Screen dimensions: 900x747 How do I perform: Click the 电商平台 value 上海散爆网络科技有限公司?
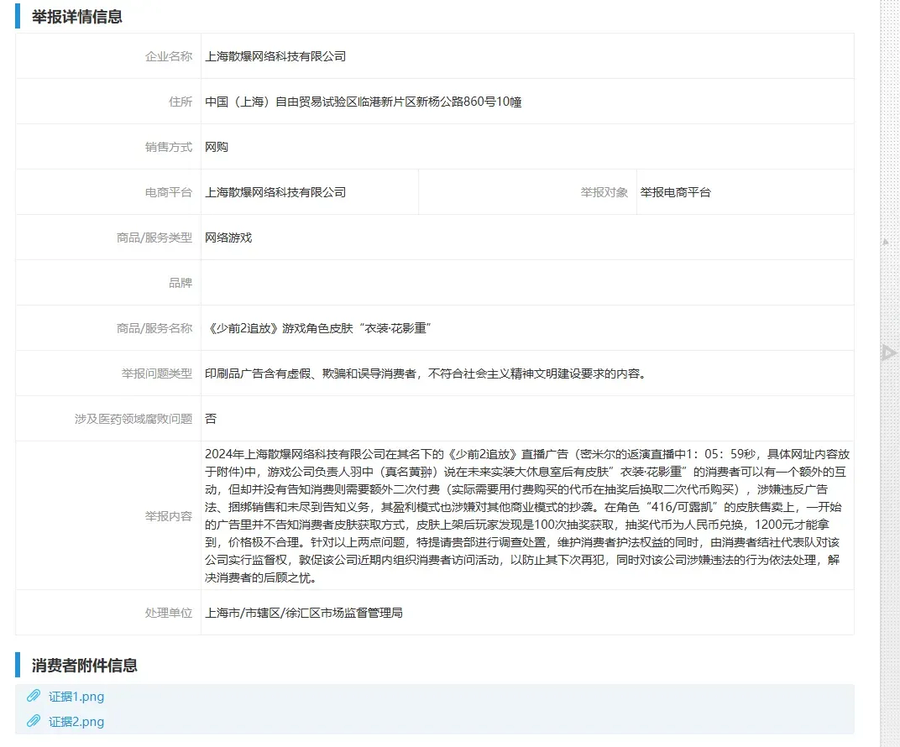(x=276, y=192)
